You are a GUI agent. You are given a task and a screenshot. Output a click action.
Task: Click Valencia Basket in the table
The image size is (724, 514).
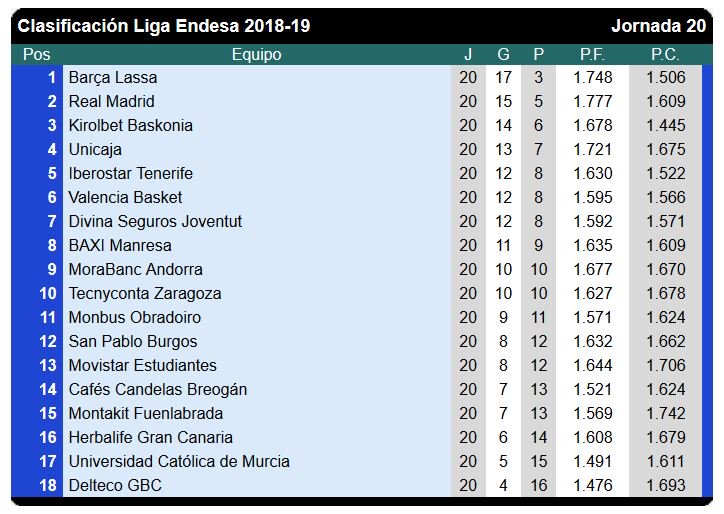125,197
